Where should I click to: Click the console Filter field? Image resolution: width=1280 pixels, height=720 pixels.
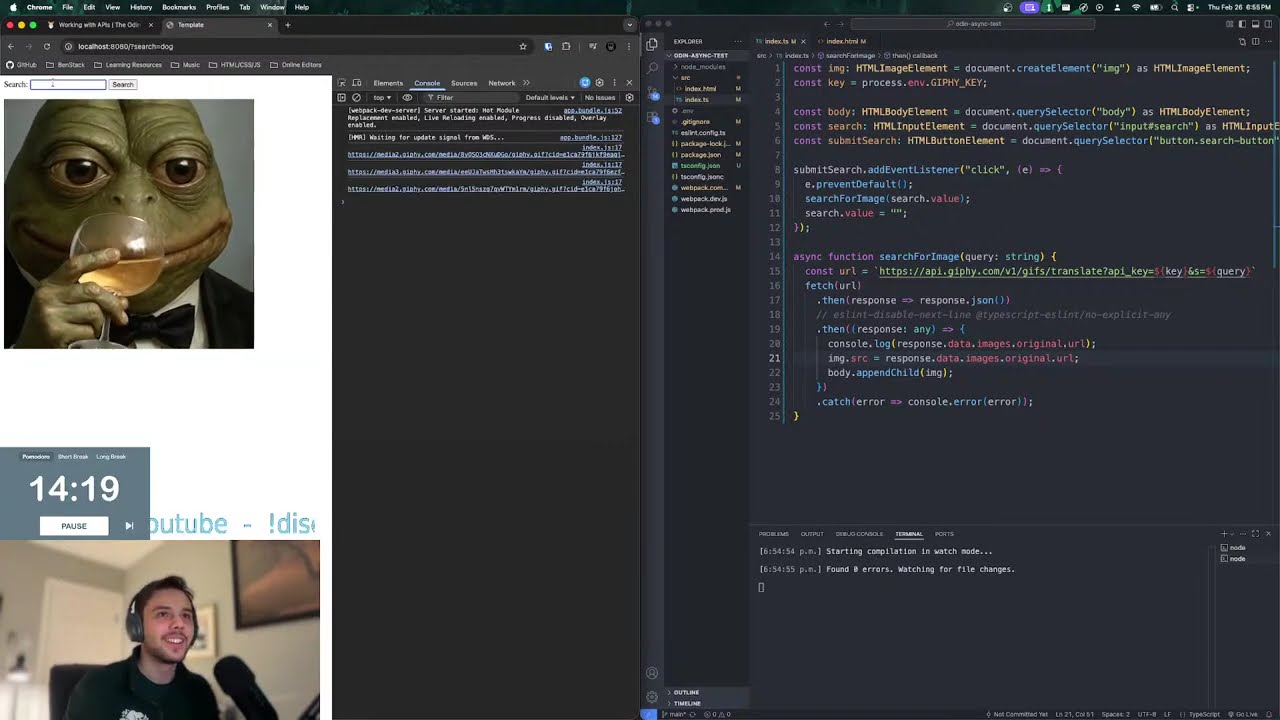[x=470, y=98]
